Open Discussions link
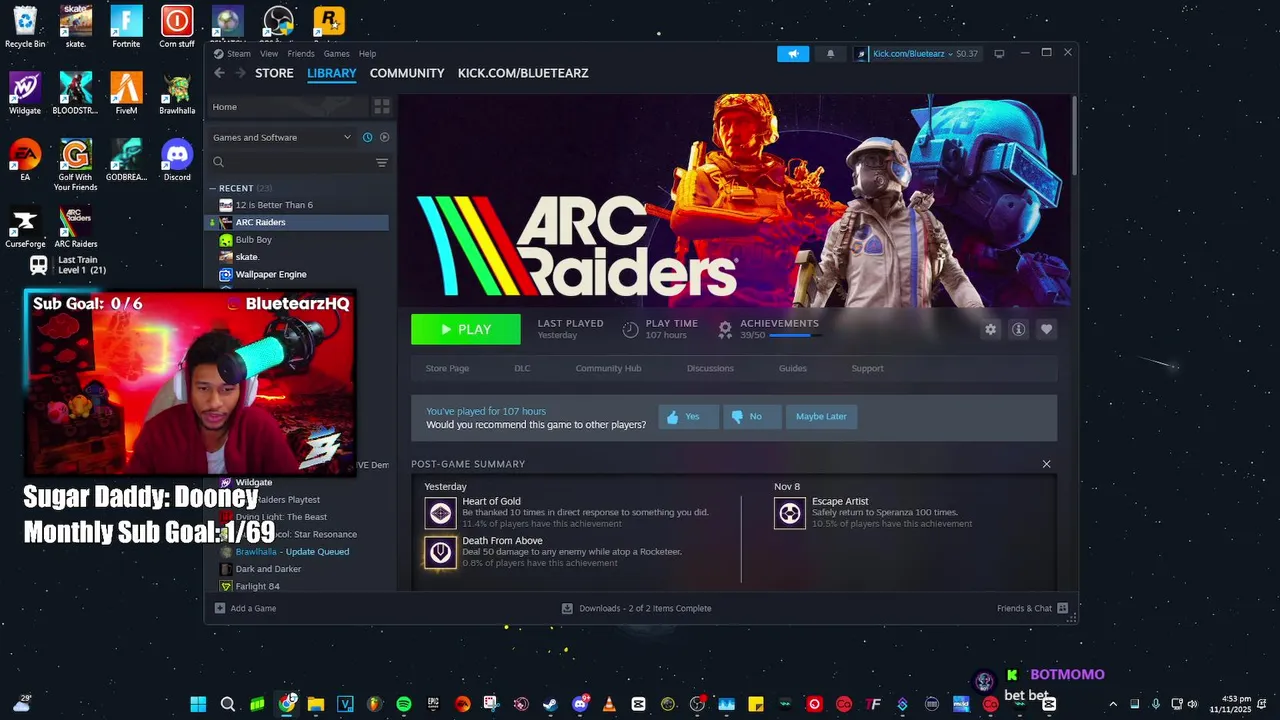This screenshot has width=1280, height=720. (x=710, y=368)
